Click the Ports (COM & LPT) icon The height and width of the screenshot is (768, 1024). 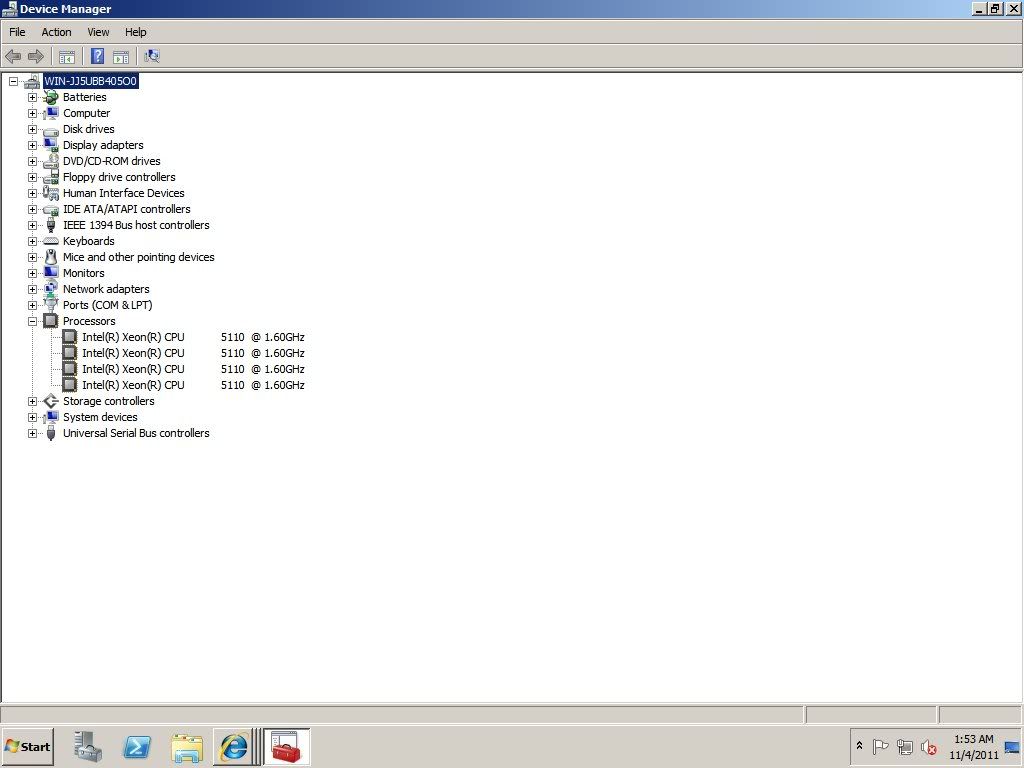pos(50,305)
